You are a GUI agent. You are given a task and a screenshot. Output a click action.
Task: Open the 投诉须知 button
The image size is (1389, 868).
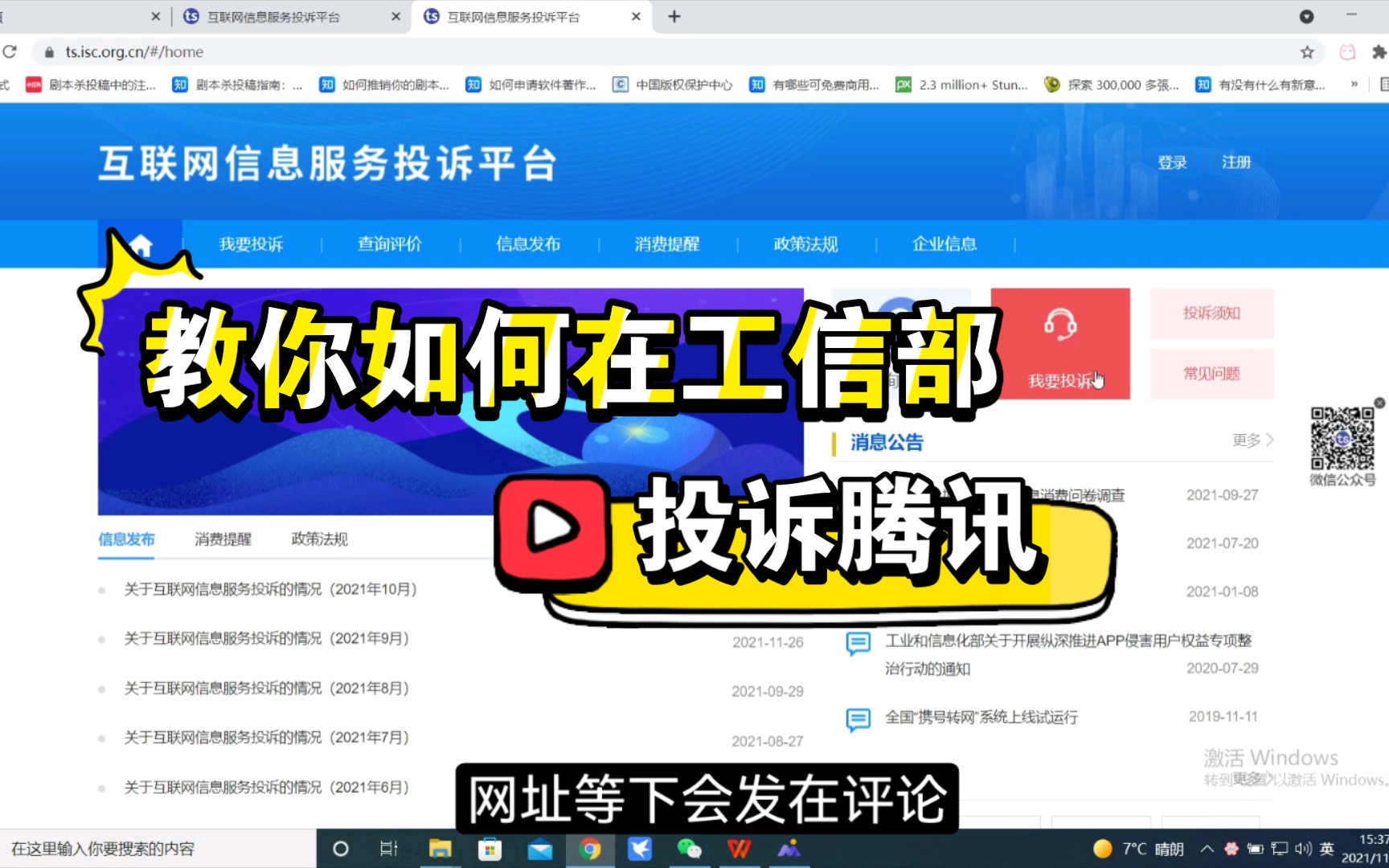tap(1211, 313)
